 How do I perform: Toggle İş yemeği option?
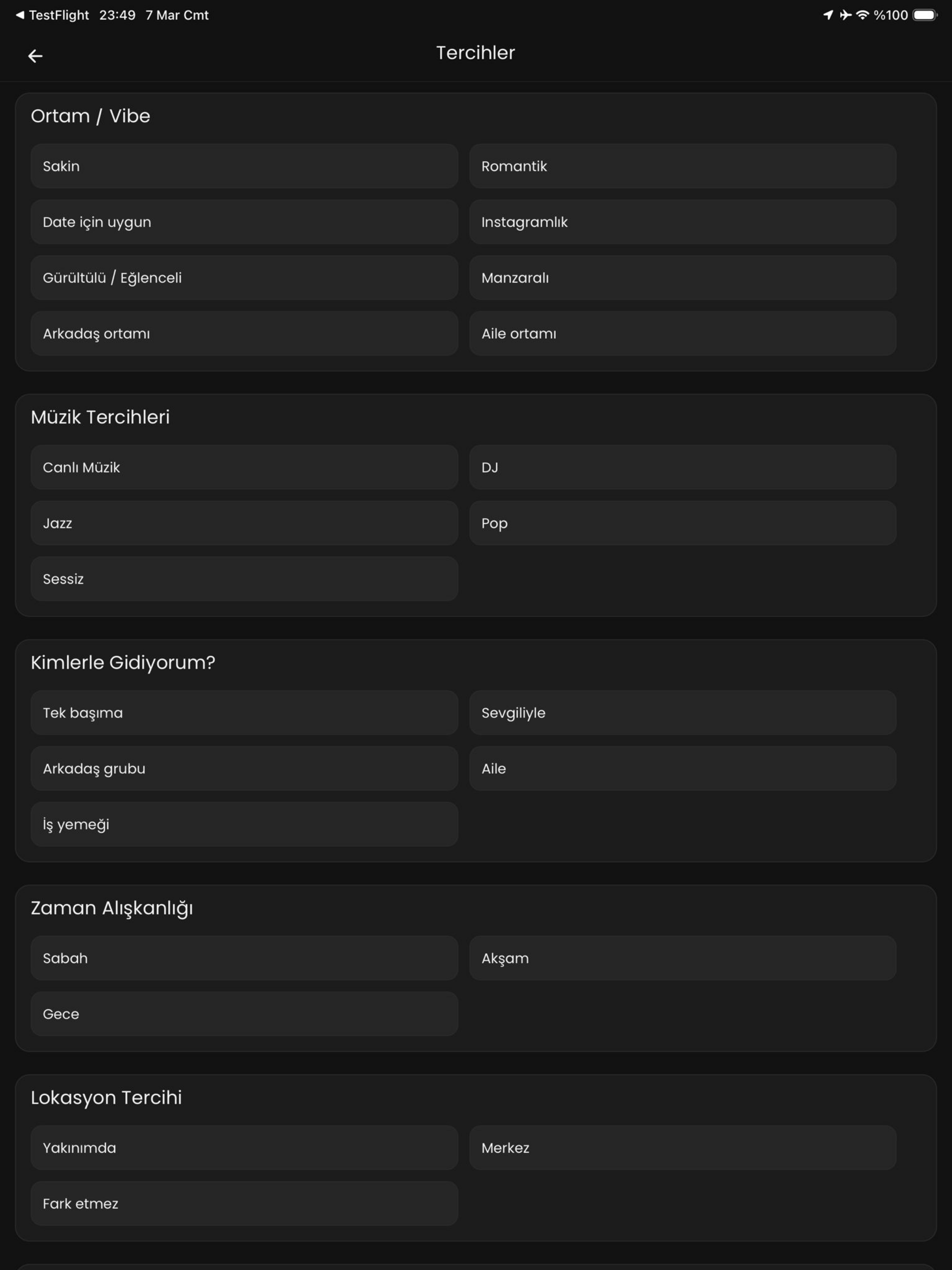click(x=244, y=824)
